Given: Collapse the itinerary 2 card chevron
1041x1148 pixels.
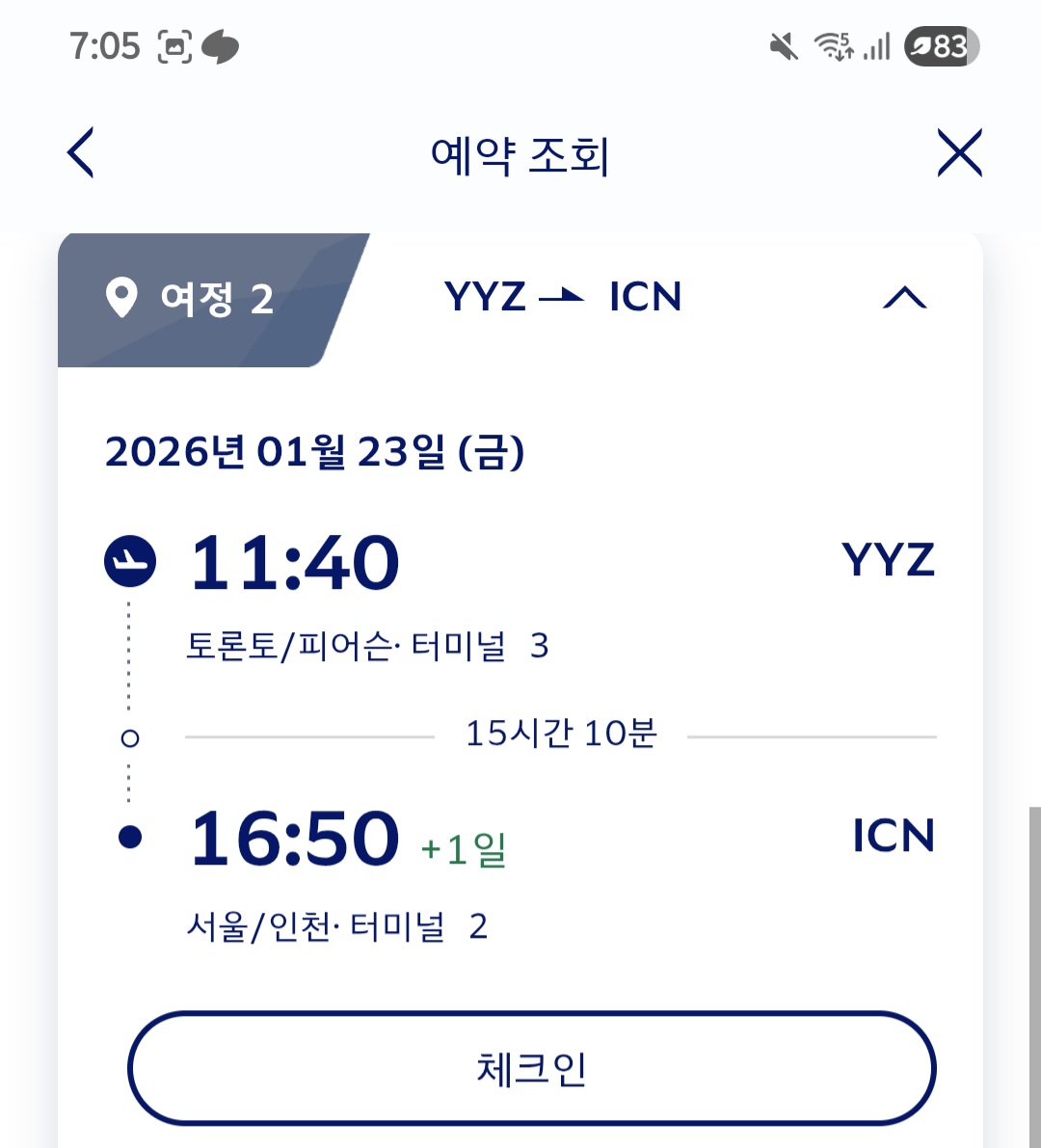Looking at the screenshot, I should (x=904, y=298).
